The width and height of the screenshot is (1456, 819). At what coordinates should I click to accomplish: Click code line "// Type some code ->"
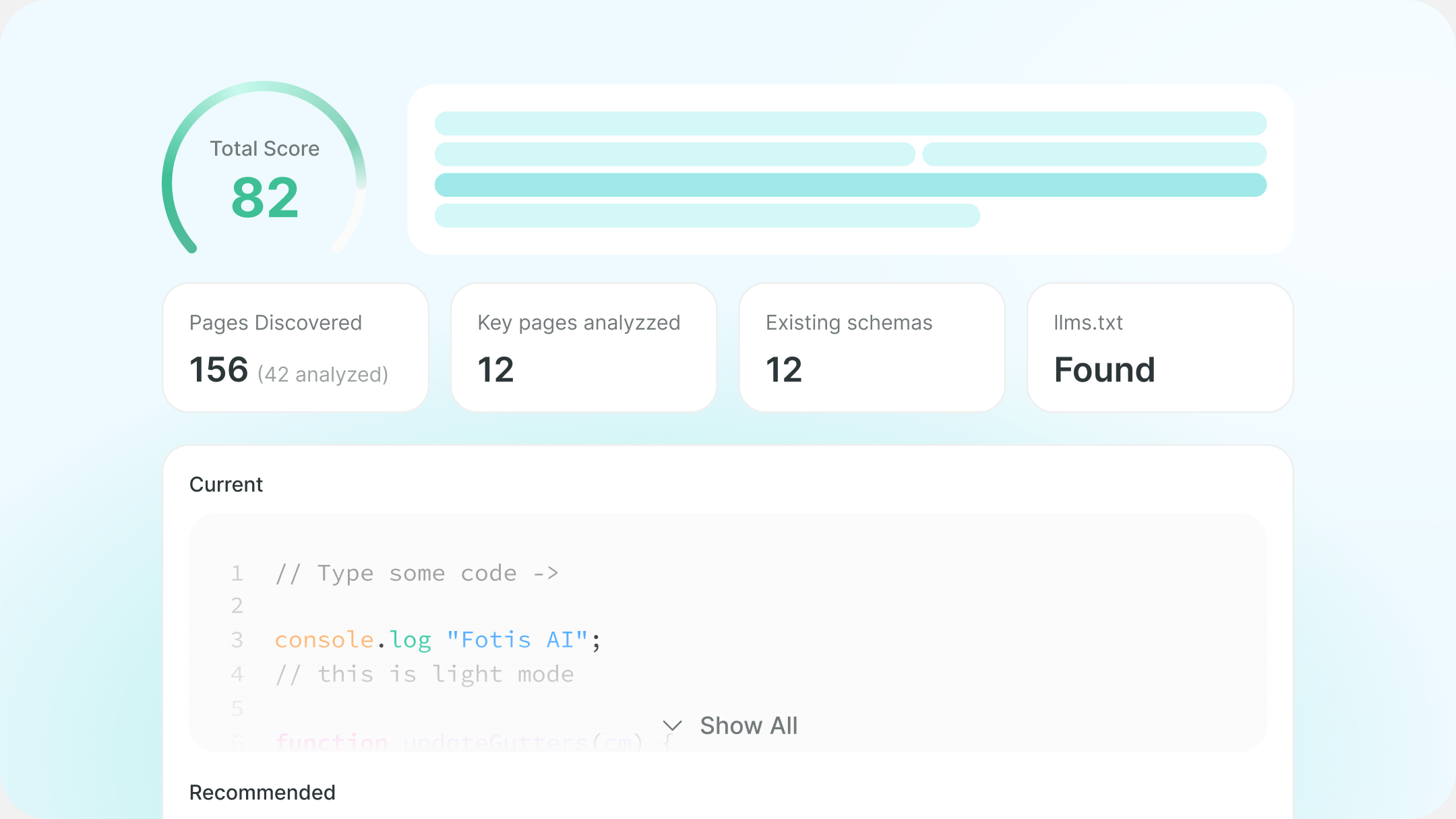coord(417,574)
